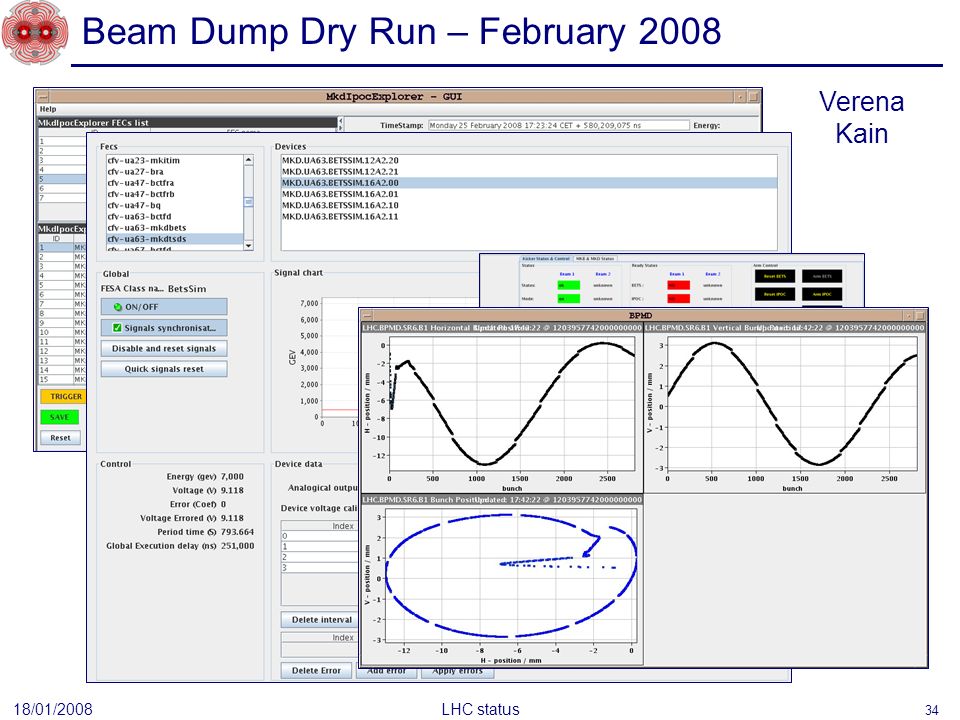Viewport: 960px width, 720px height.
Task: Select device MKD.UA63.BETSSIM.16A2.11
Action: click(x=529, y=216)
